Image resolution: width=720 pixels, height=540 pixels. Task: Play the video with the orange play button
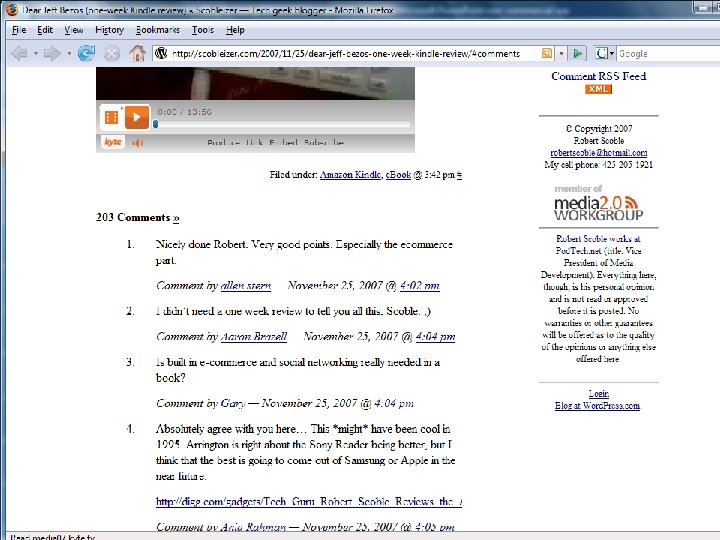point(137,117)
